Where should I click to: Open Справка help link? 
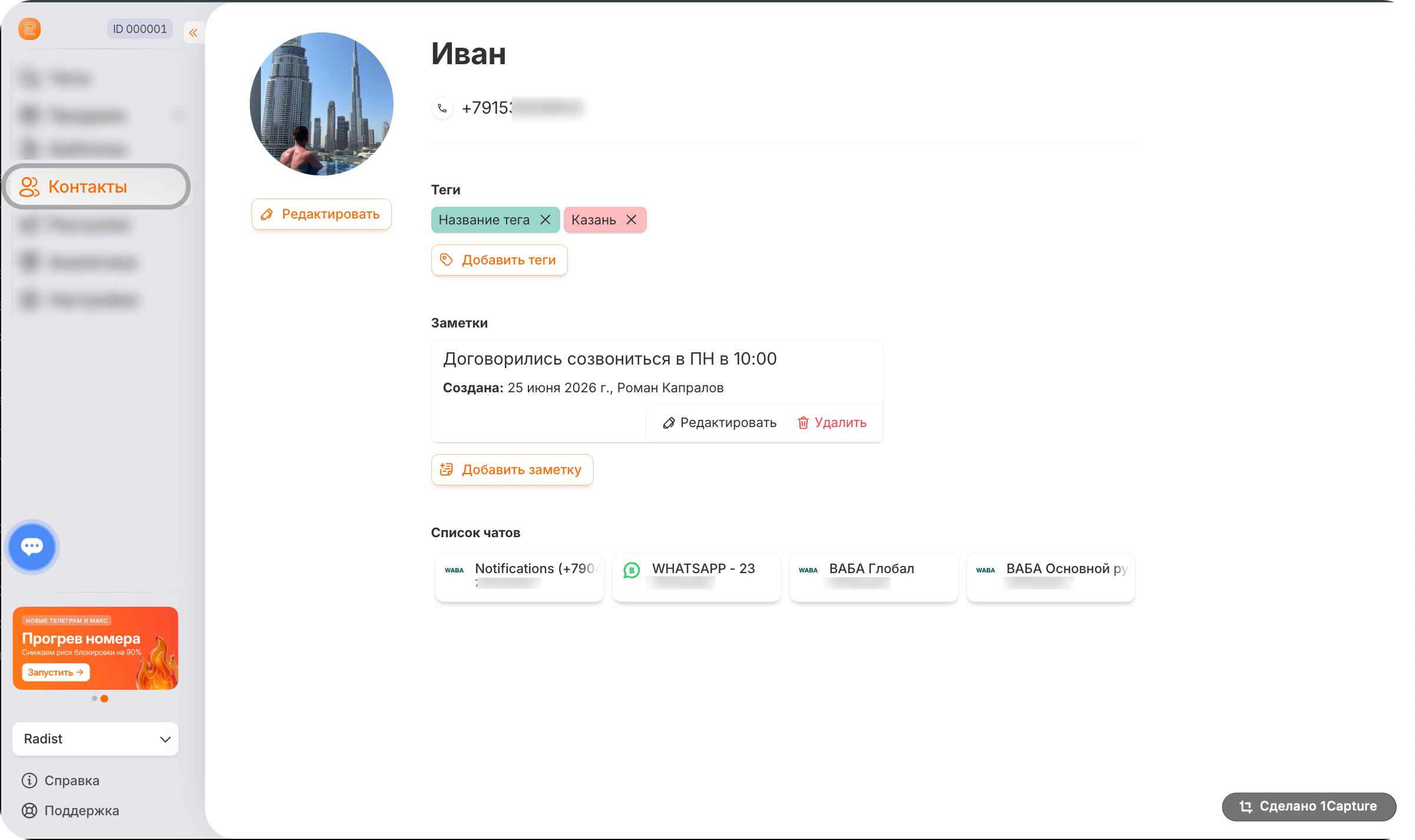61,781
